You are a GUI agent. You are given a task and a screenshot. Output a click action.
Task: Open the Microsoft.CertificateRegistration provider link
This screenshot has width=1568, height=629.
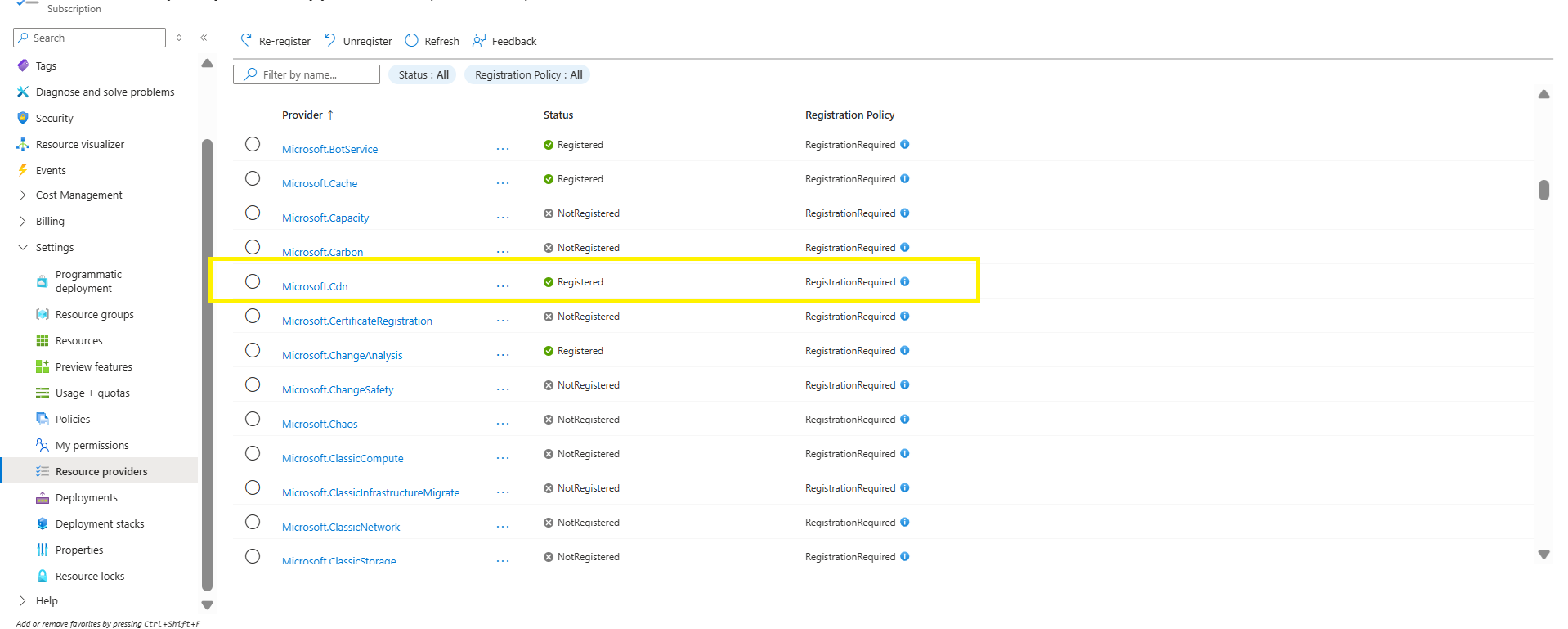[x=357, y=321]
